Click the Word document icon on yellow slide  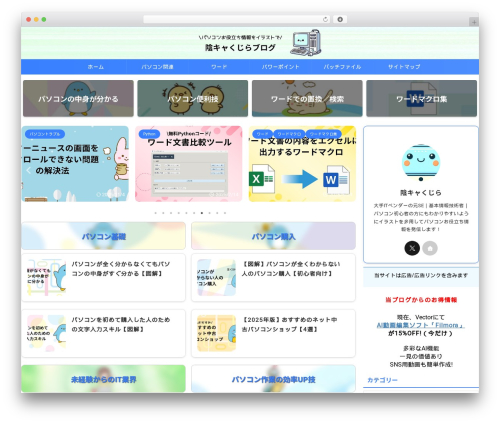336,180
